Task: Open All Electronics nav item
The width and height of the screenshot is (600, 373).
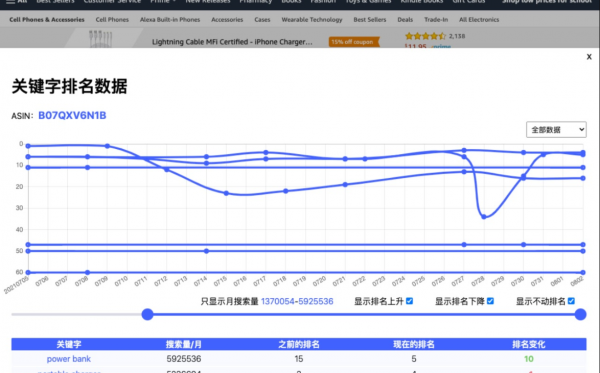Action: (x=479, y=20)
